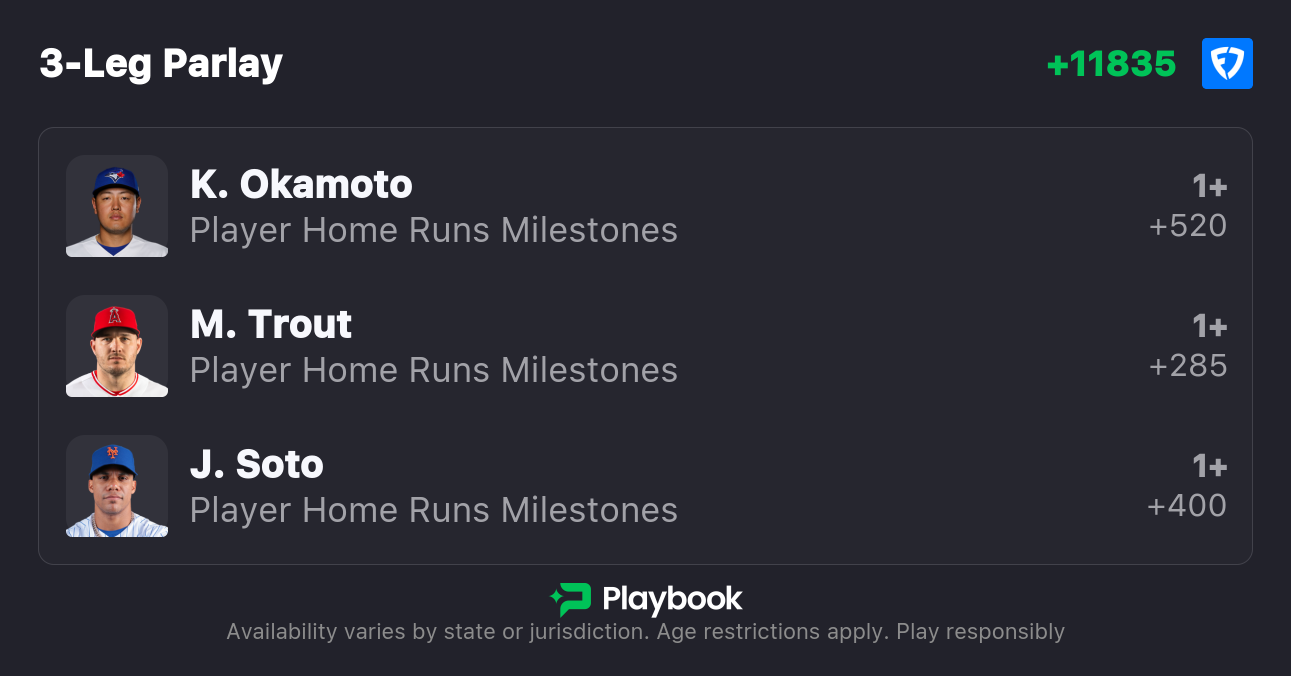
Task: Open J. Soto's player headshot
Action: pyautogui.click(x=117, y=486)
